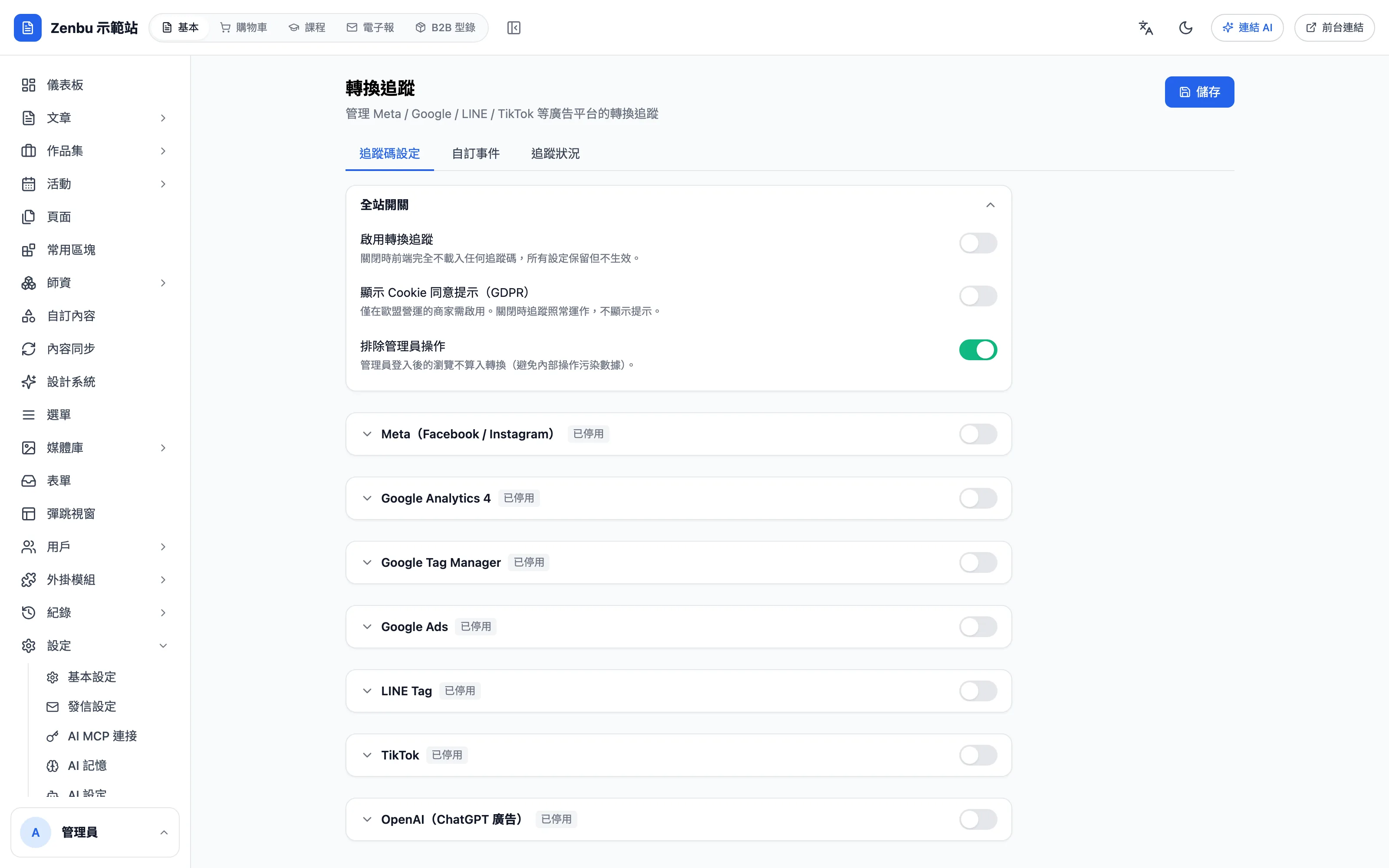Click the 師資 icon in sidebar
This screenshot has height=868, width=1389.
click(x=29, y=283)
